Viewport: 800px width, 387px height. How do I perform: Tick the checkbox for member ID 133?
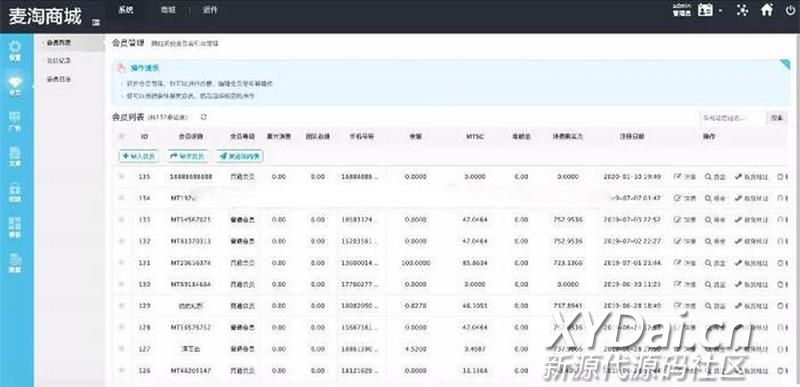point(121,220)
